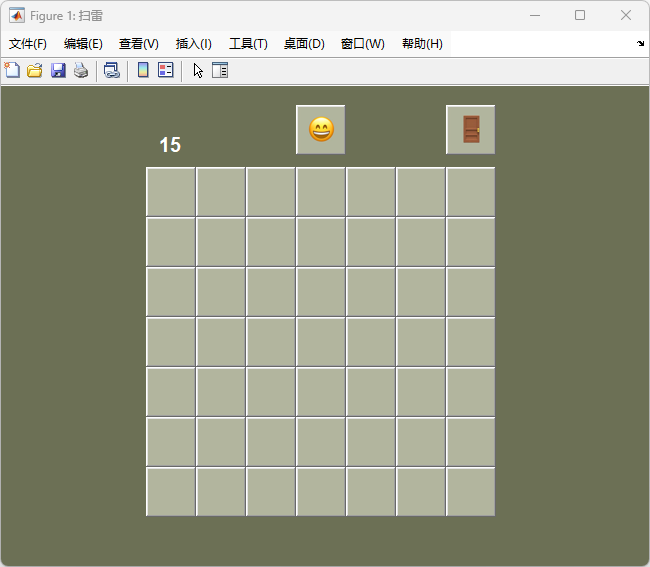Click the mine counter showing 15
The image size is (650, 567).
tap(170, 145)
